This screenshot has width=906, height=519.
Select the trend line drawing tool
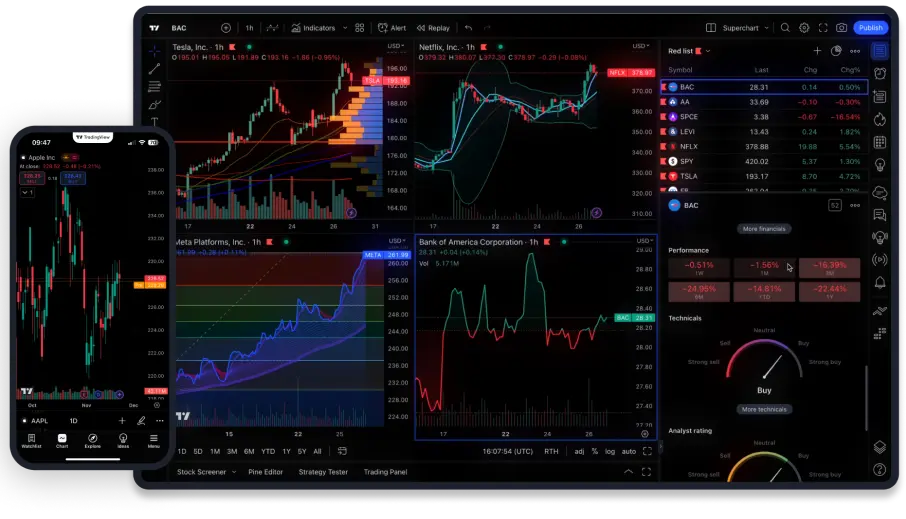coord(154,69)
